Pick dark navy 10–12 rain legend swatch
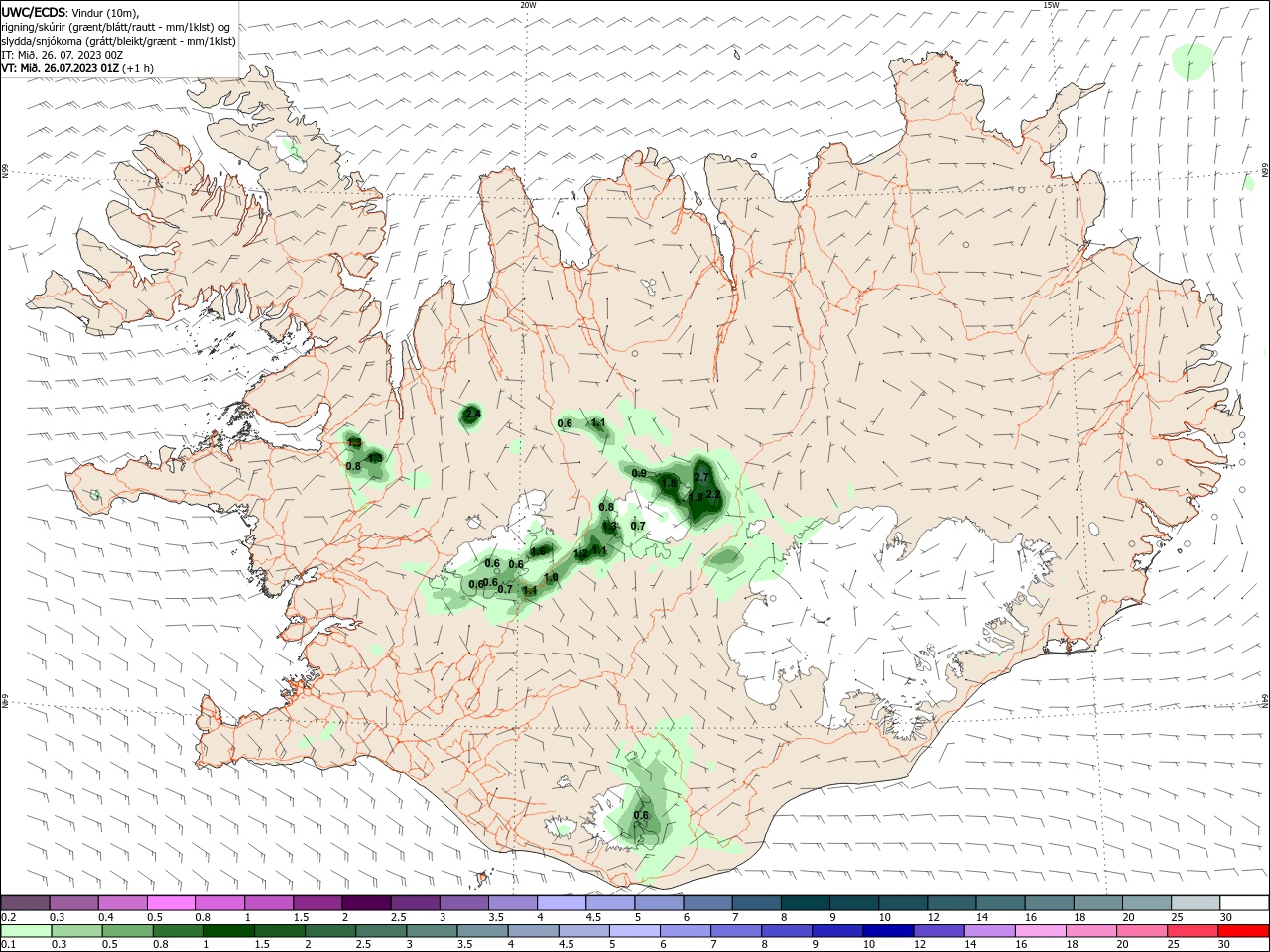The width and height of the screenshot is (1270, 952). click(x=888, y=931)
